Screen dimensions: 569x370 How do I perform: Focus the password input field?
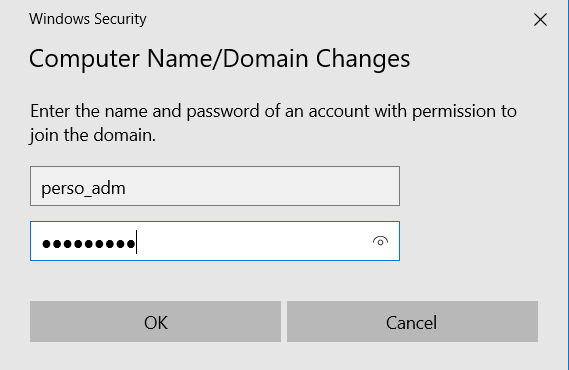click(x=215, y=241)
